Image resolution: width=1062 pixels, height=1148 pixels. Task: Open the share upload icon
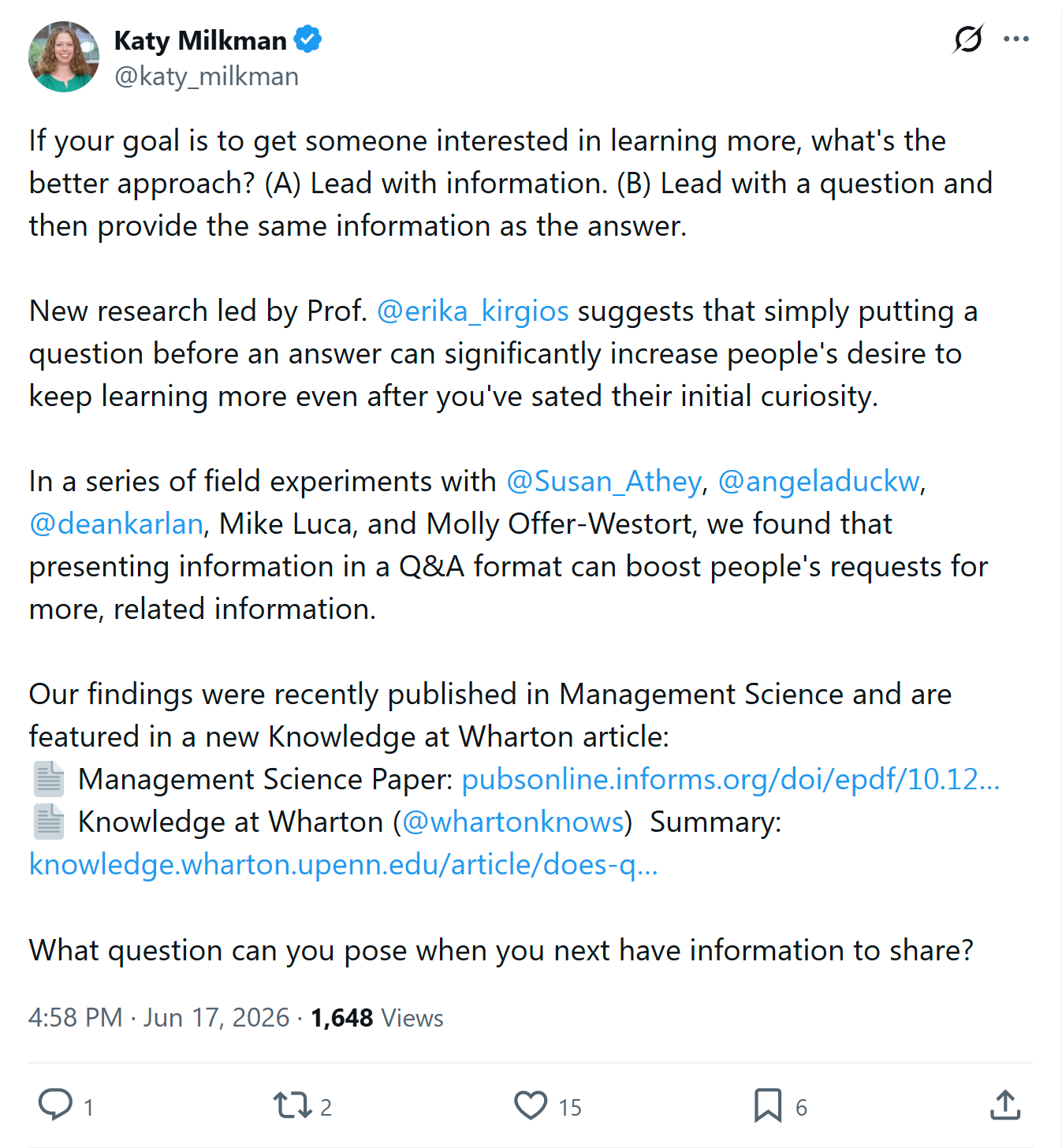[x=1005, y=1105]
